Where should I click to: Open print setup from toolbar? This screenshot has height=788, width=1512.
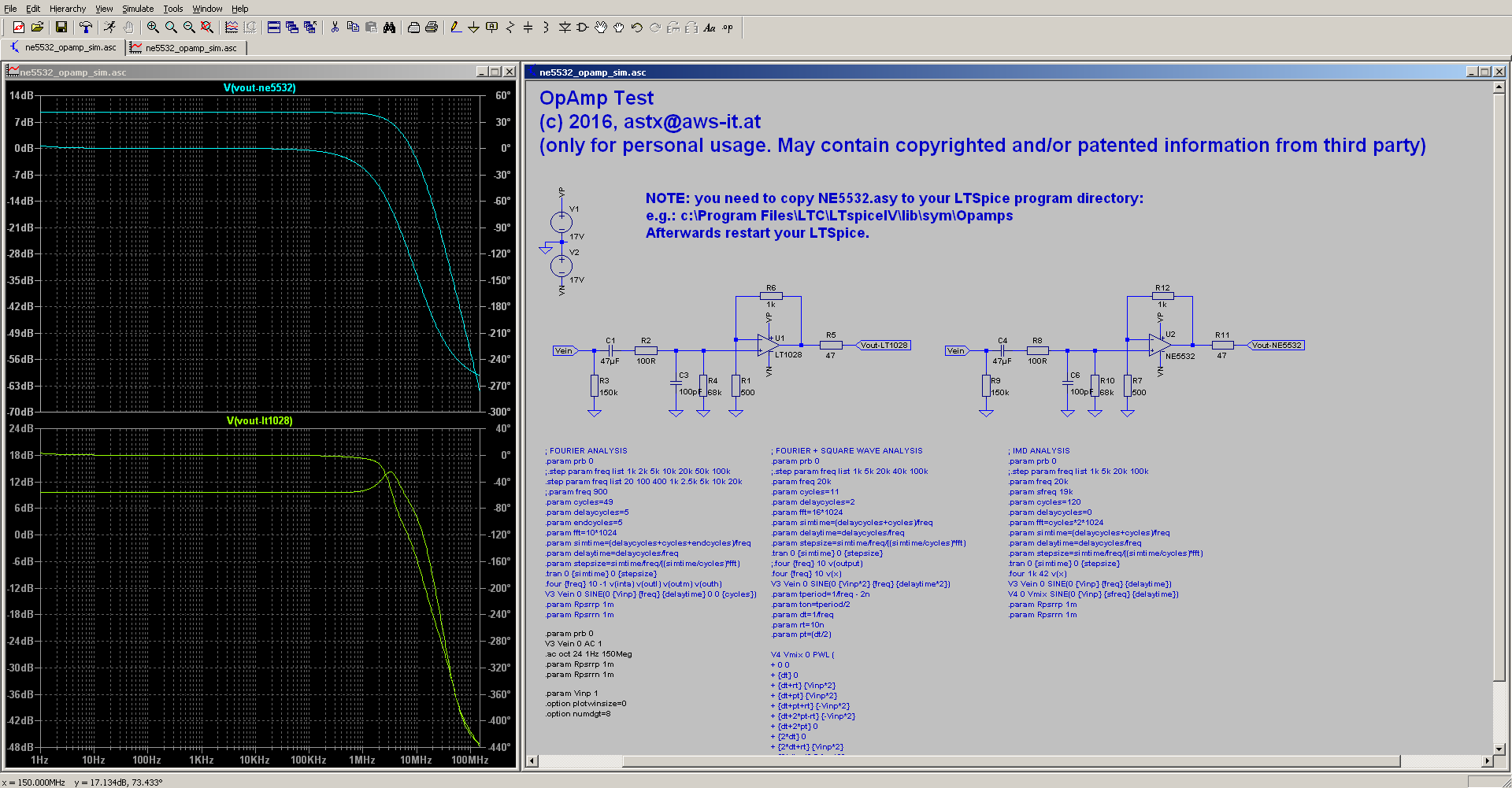tap(413, 28)
